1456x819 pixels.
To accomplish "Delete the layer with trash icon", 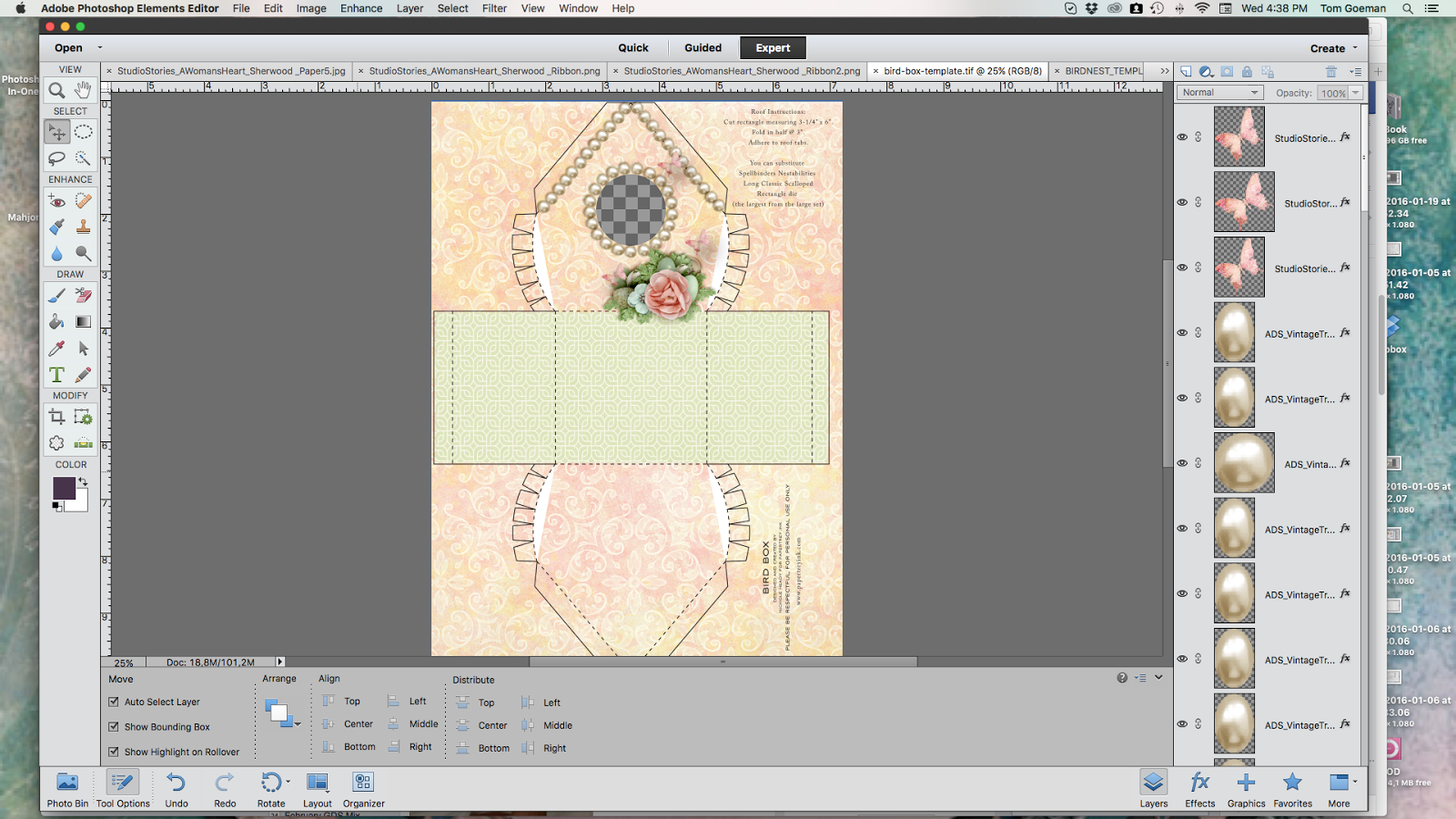I will (x=1331, y=71).
